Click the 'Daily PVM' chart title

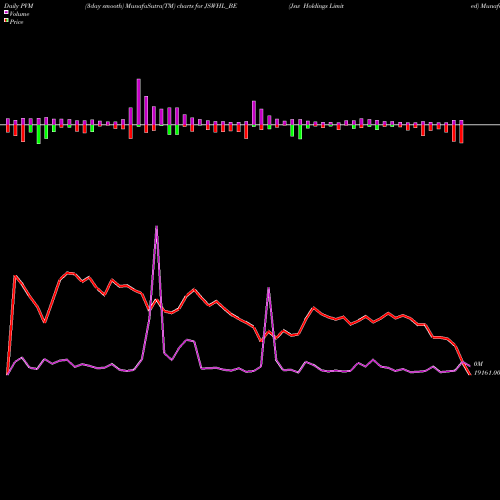click(x=19, y=6)
